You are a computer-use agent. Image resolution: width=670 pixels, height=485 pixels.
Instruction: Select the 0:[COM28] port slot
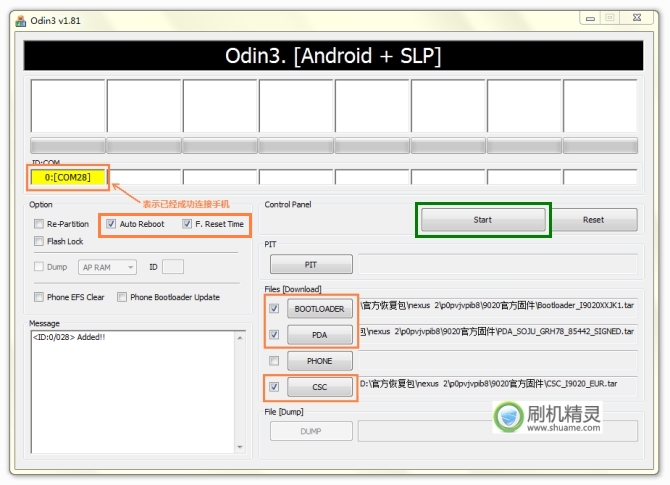pos(68,177)
